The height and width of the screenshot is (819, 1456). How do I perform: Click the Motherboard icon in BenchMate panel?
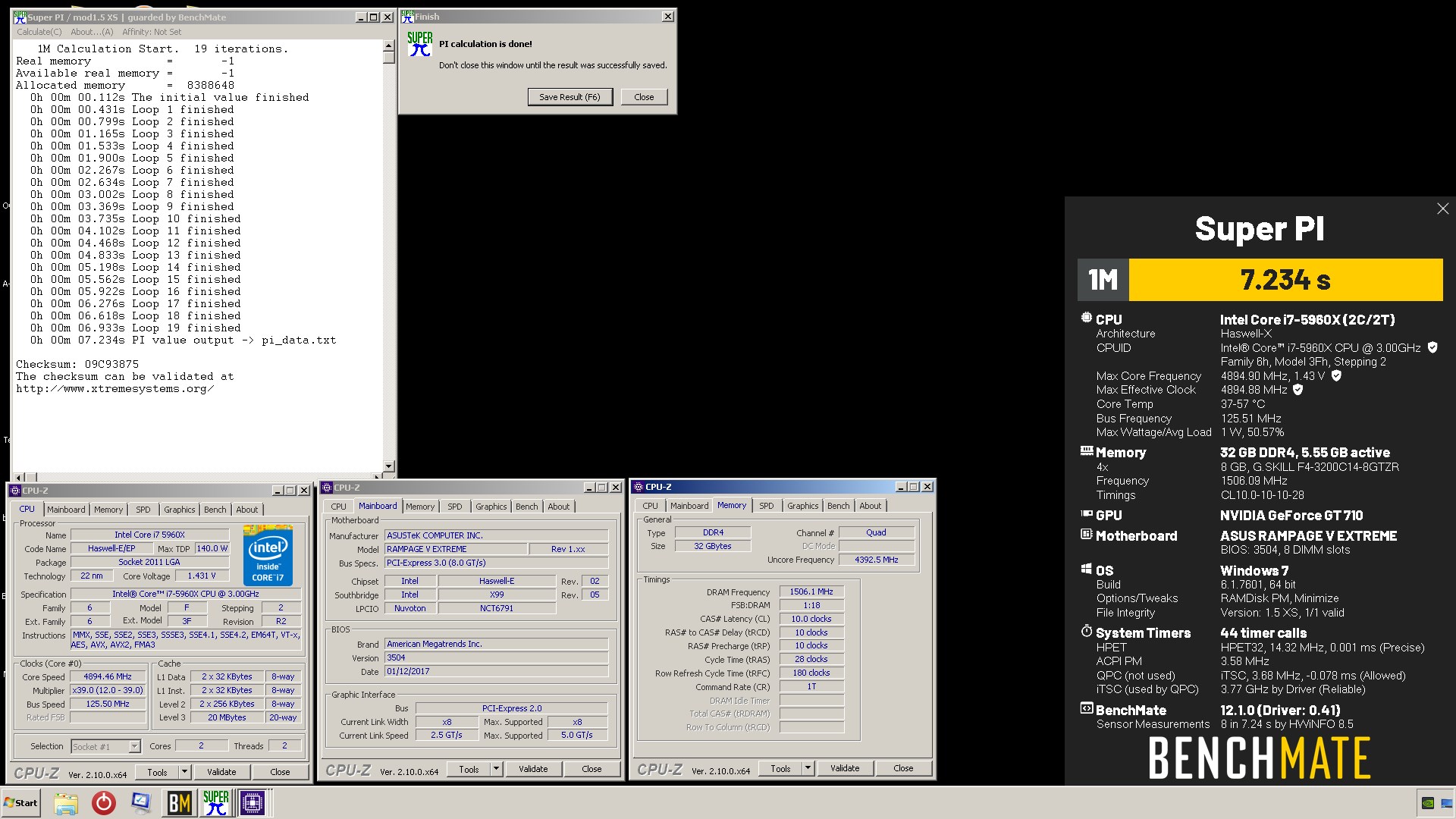[x=1086, y=534]
